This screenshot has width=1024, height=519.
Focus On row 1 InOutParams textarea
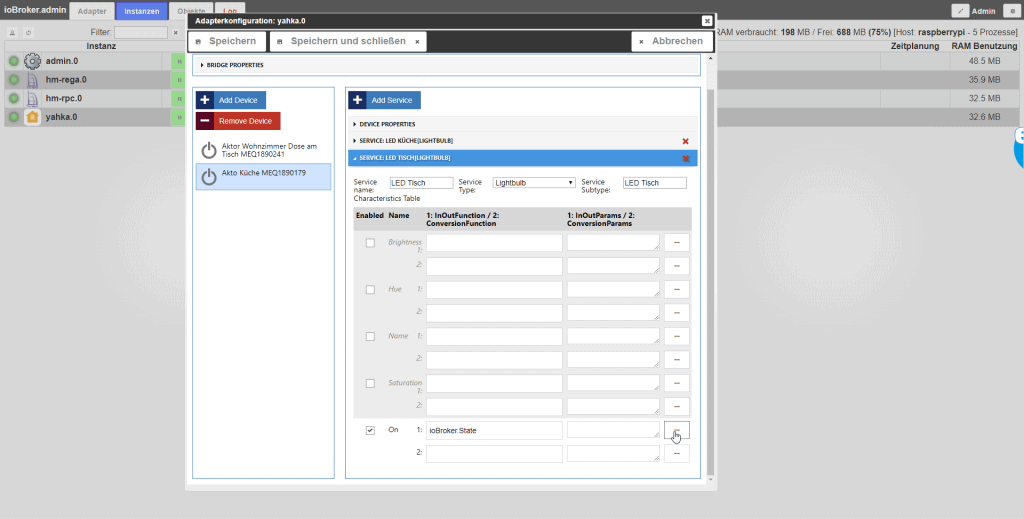pyautogui.click(x=613, y=430)
